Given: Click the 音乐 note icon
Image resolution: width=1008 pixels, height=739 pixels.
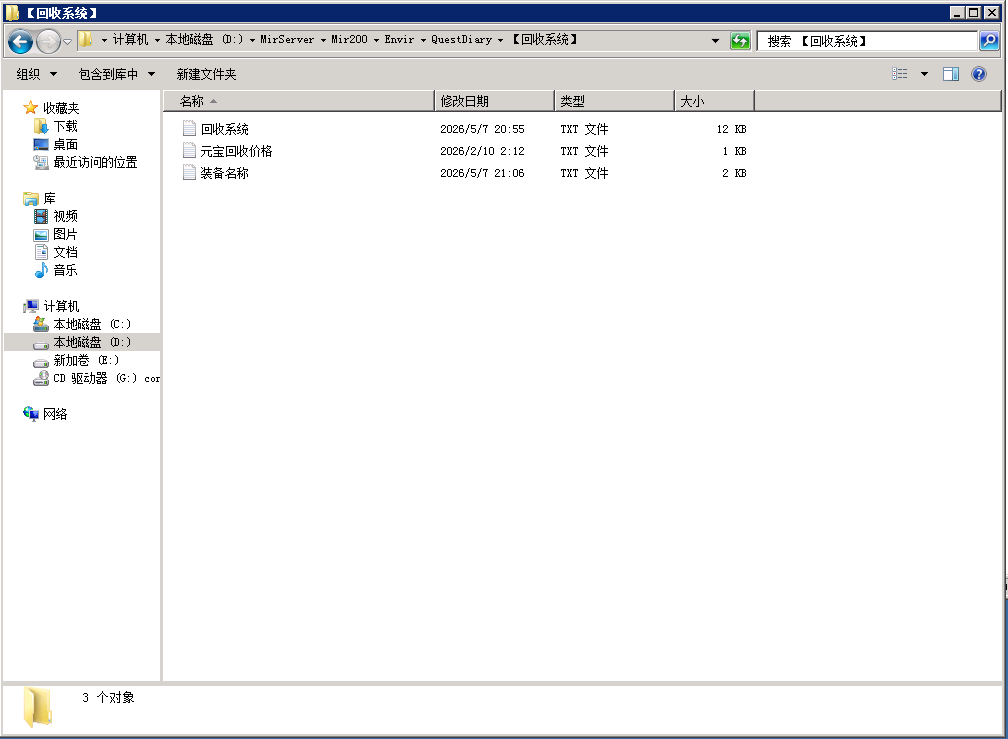Looking at the screenshot, I should [x=40, y=270].
